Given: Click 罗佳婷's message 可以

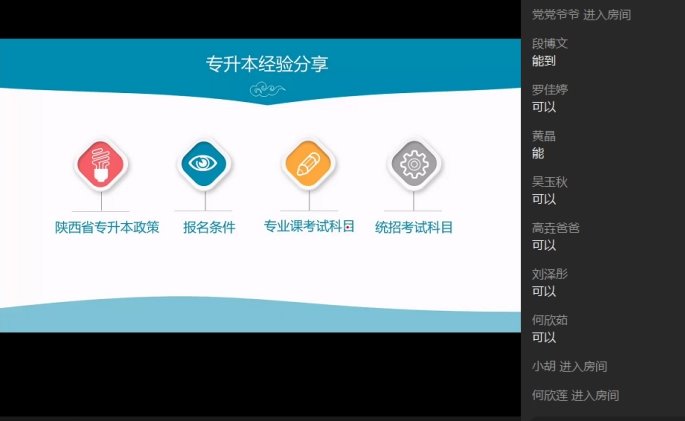Looking at the screenshot, I should [x=544, y=107].
